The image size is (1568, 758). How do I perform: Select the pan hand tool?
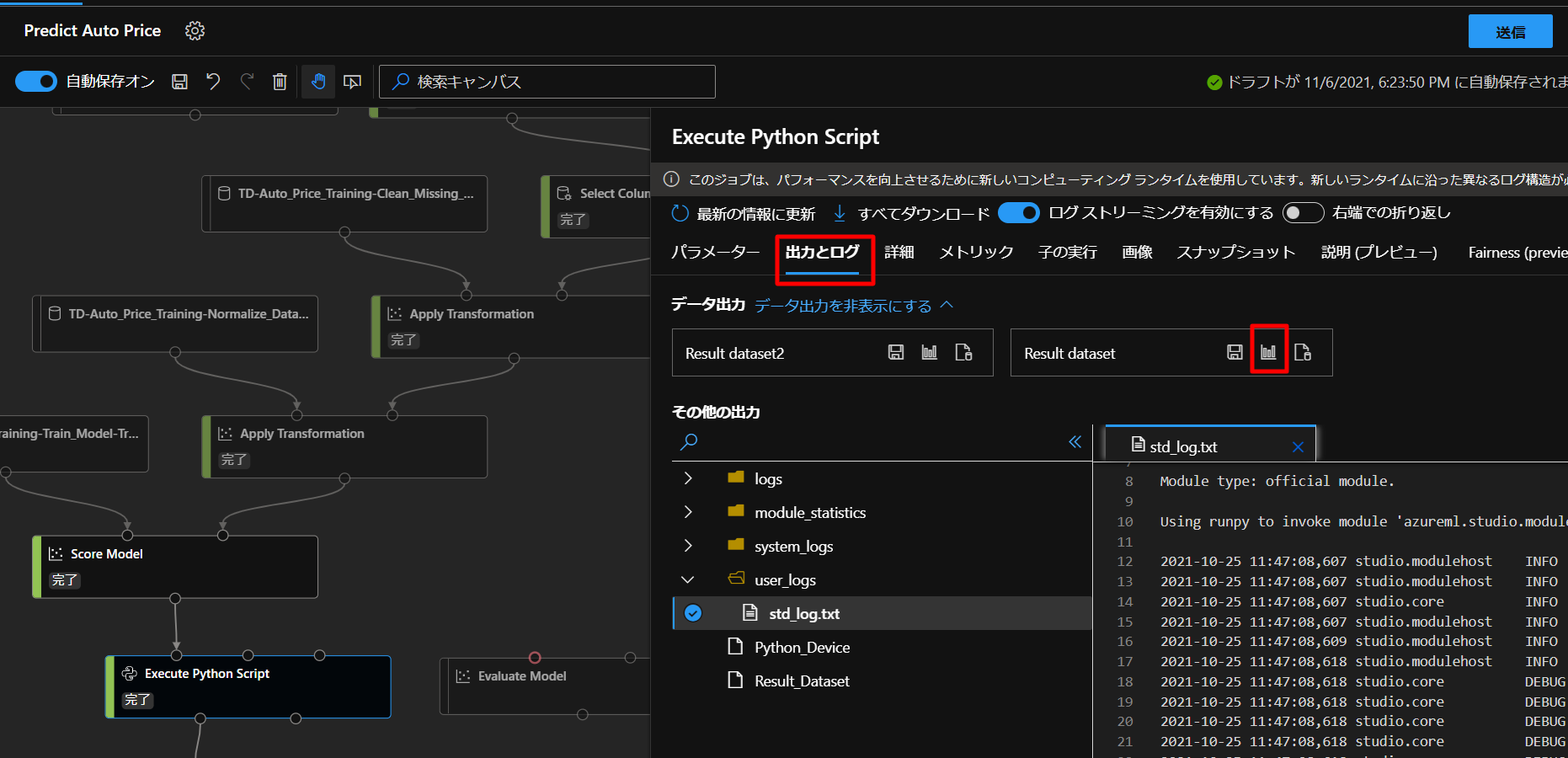(318, 82)
